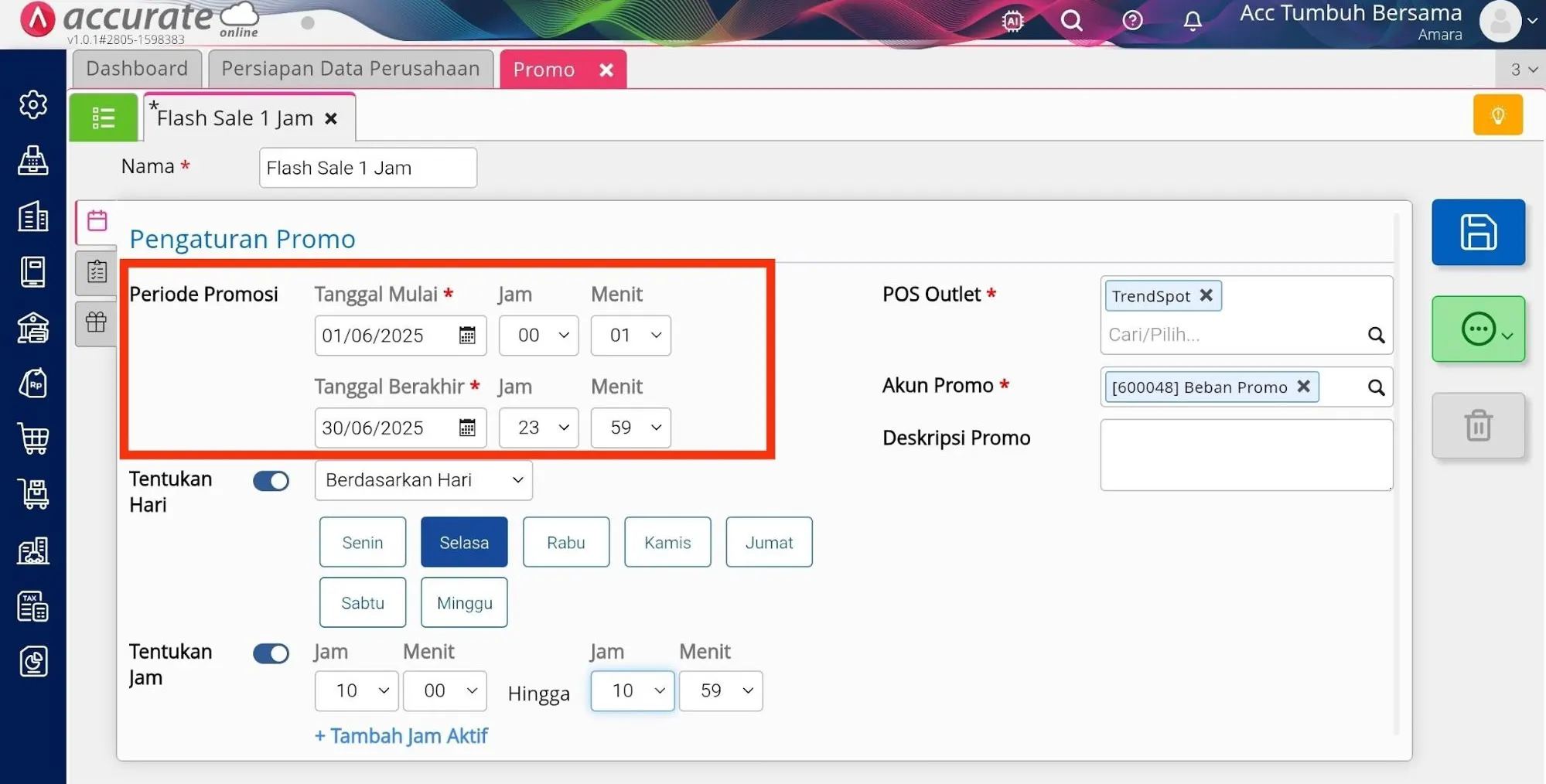
Task: Close the Promo tab
Action: click(606, 70)
